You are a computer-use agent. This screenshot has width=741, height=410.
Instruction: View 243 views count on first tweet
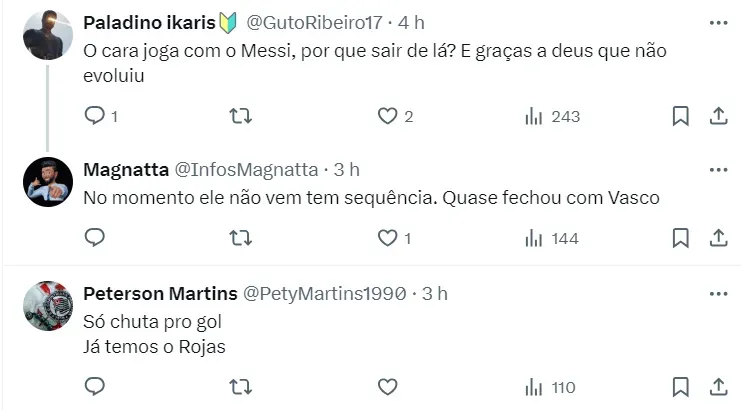point(552,116)
